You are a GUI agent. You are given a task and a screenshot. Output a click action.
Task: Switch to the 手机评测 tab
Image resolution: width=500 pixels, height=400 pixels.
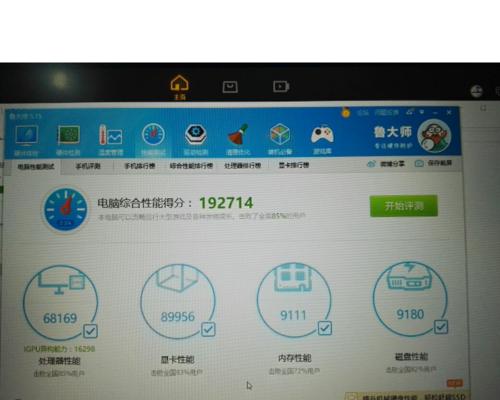(88, 166)
